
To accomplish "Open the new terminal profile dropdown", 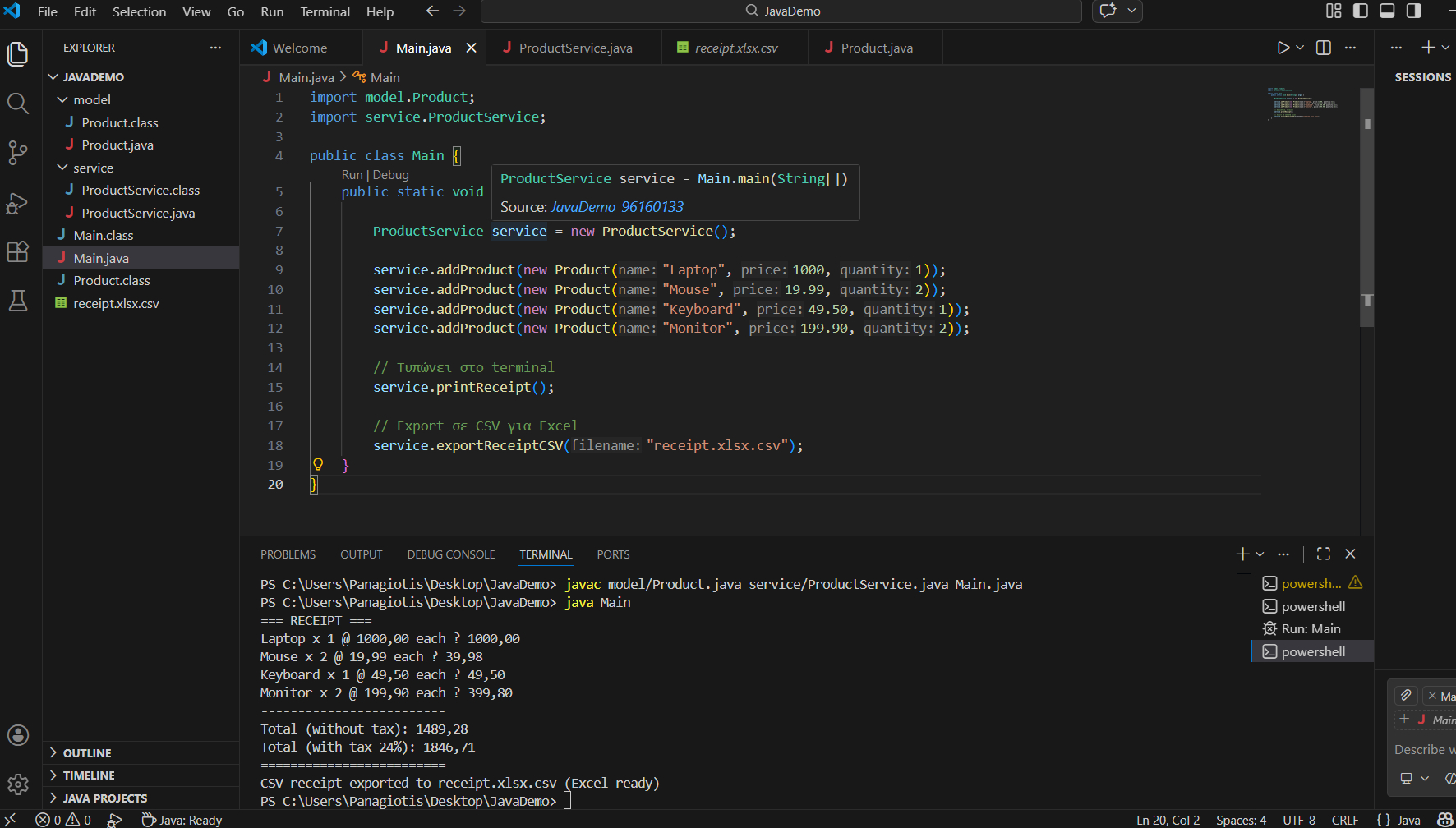I will tap(1260, 554).
